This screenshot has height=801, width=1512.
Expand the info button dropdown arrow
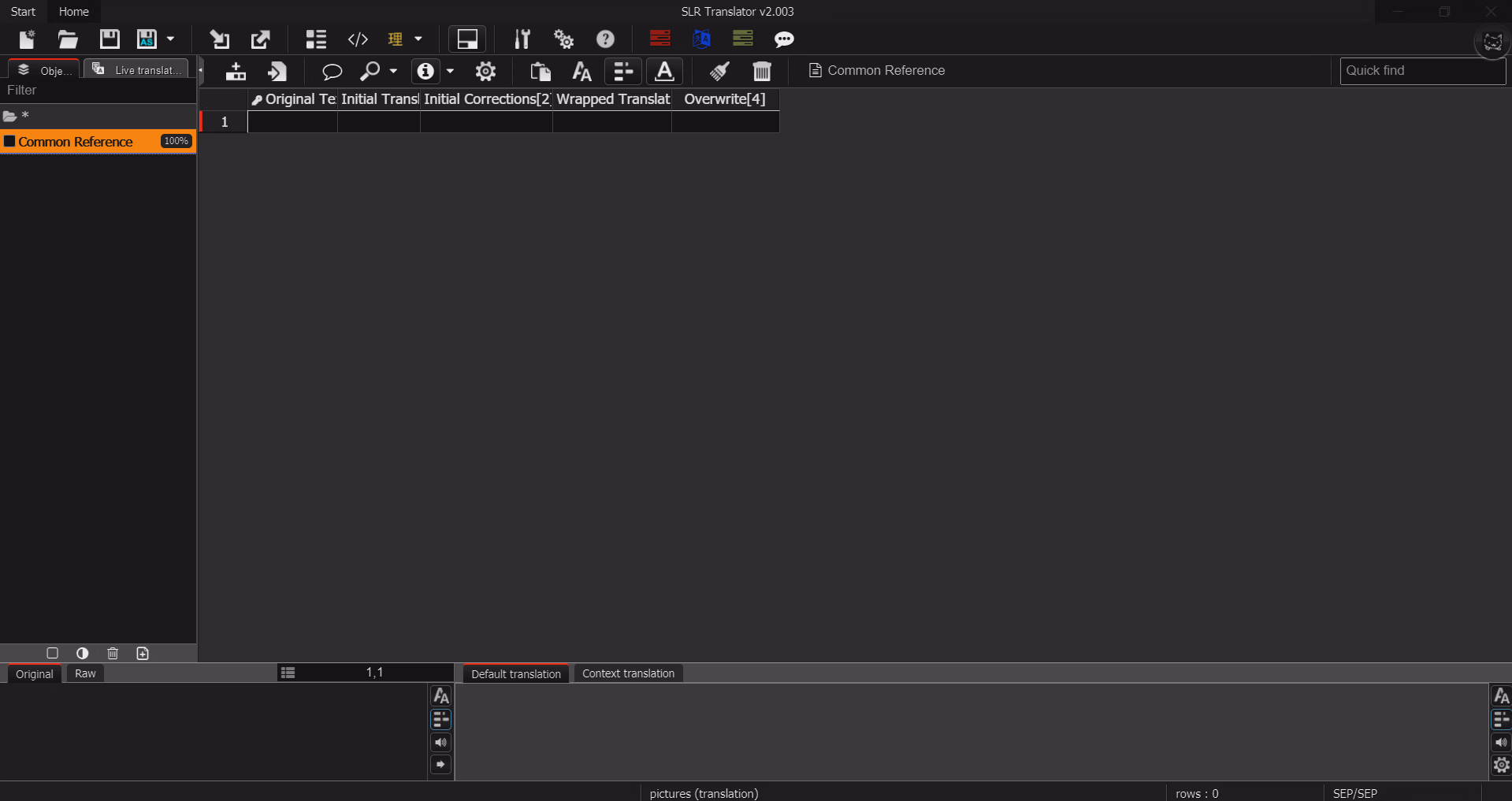[450, 72]
